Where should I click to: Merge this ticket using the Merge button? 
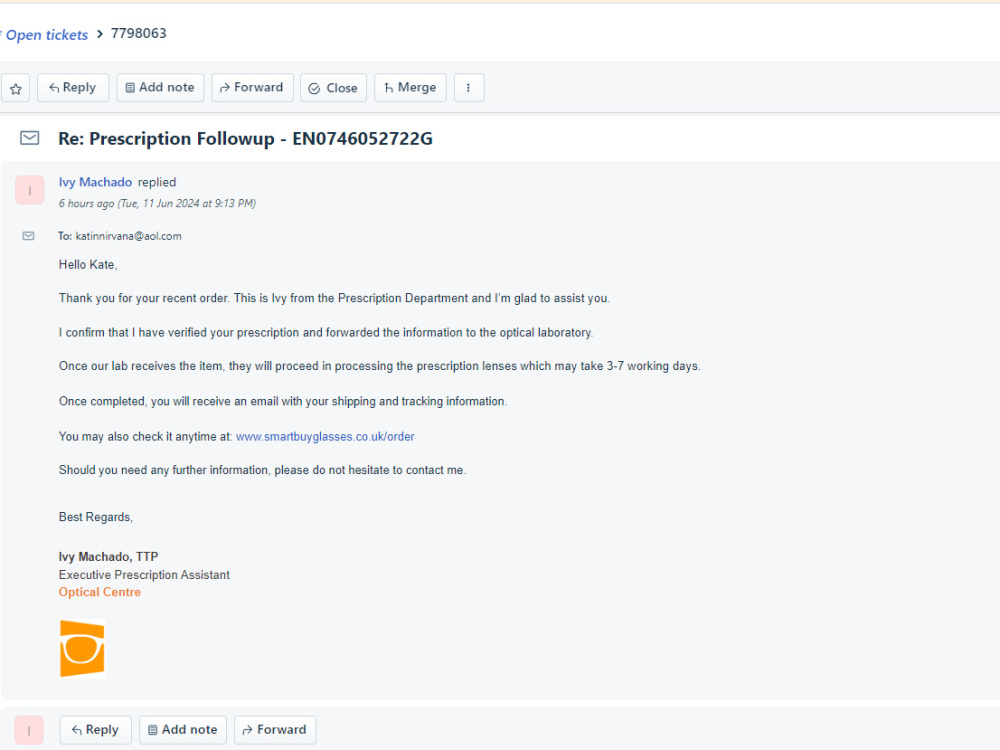pos(410,87)
